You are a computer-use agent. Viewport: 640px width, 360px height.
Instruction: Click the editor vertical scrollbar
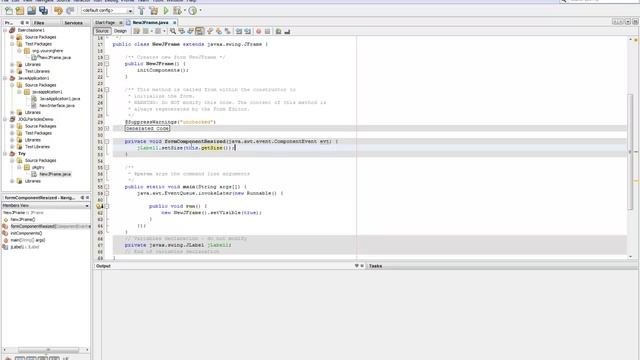(631, 153)
